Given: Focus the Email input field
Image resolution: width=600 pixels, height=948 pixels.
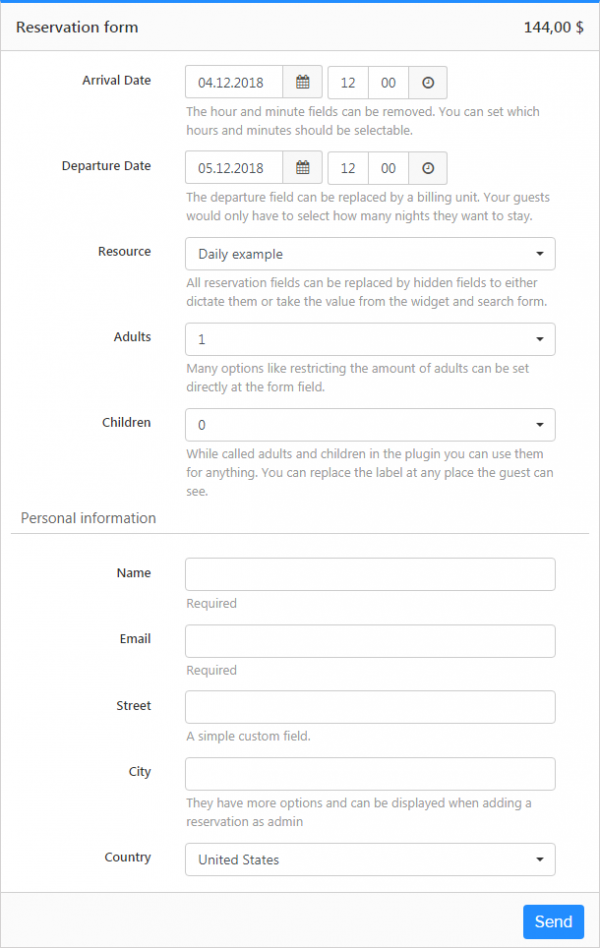Looking at the screenshot, I should point(370,641).
